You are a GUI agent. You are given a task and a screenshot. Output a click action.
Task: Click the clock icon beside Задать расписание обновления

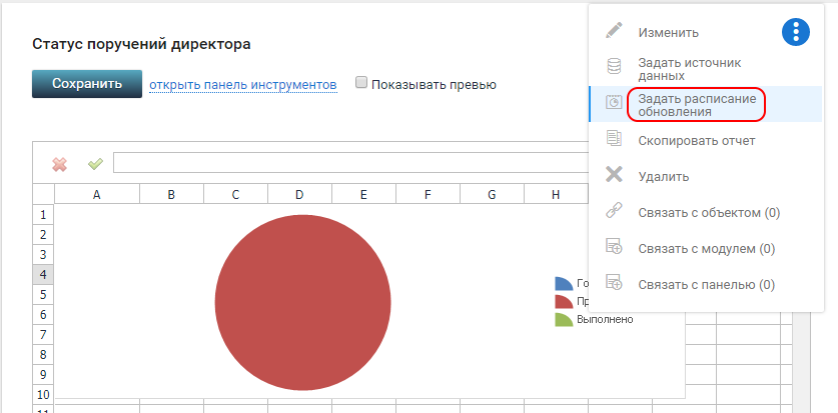[614, 102]
